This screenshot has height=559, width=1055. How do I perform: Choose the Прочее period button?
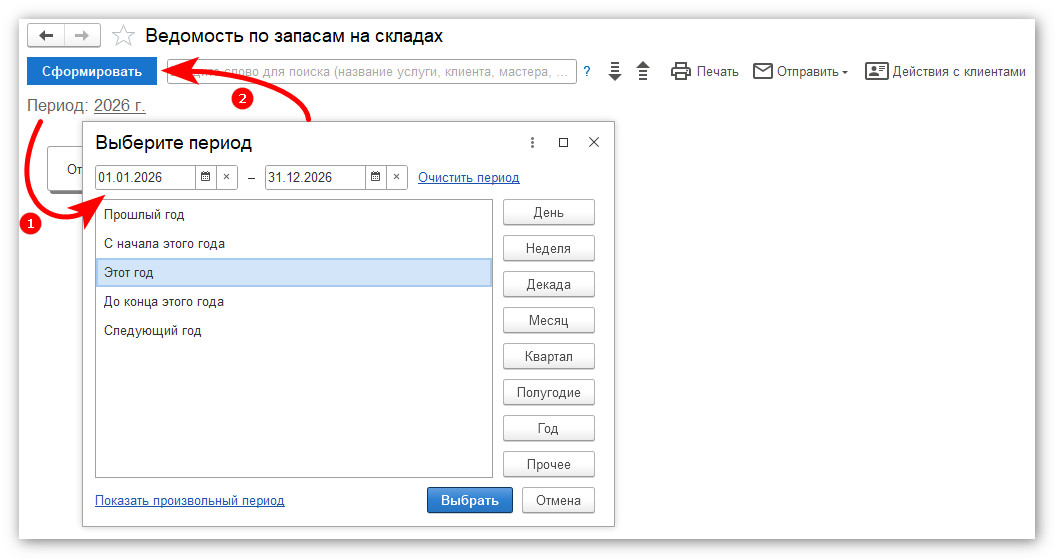(549, 464)
